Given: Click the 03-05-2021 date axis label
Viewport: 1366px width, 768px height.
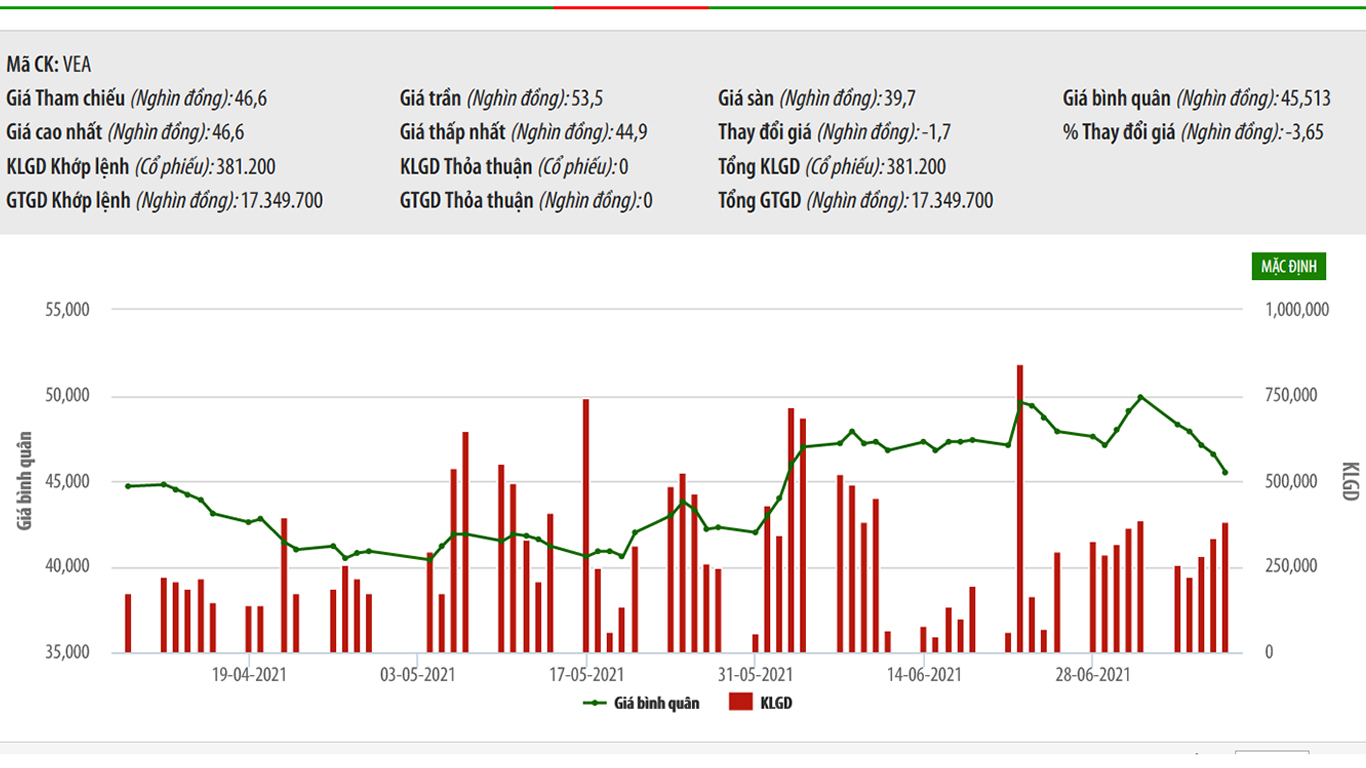Looking at the screenshot, I should 418,675.
